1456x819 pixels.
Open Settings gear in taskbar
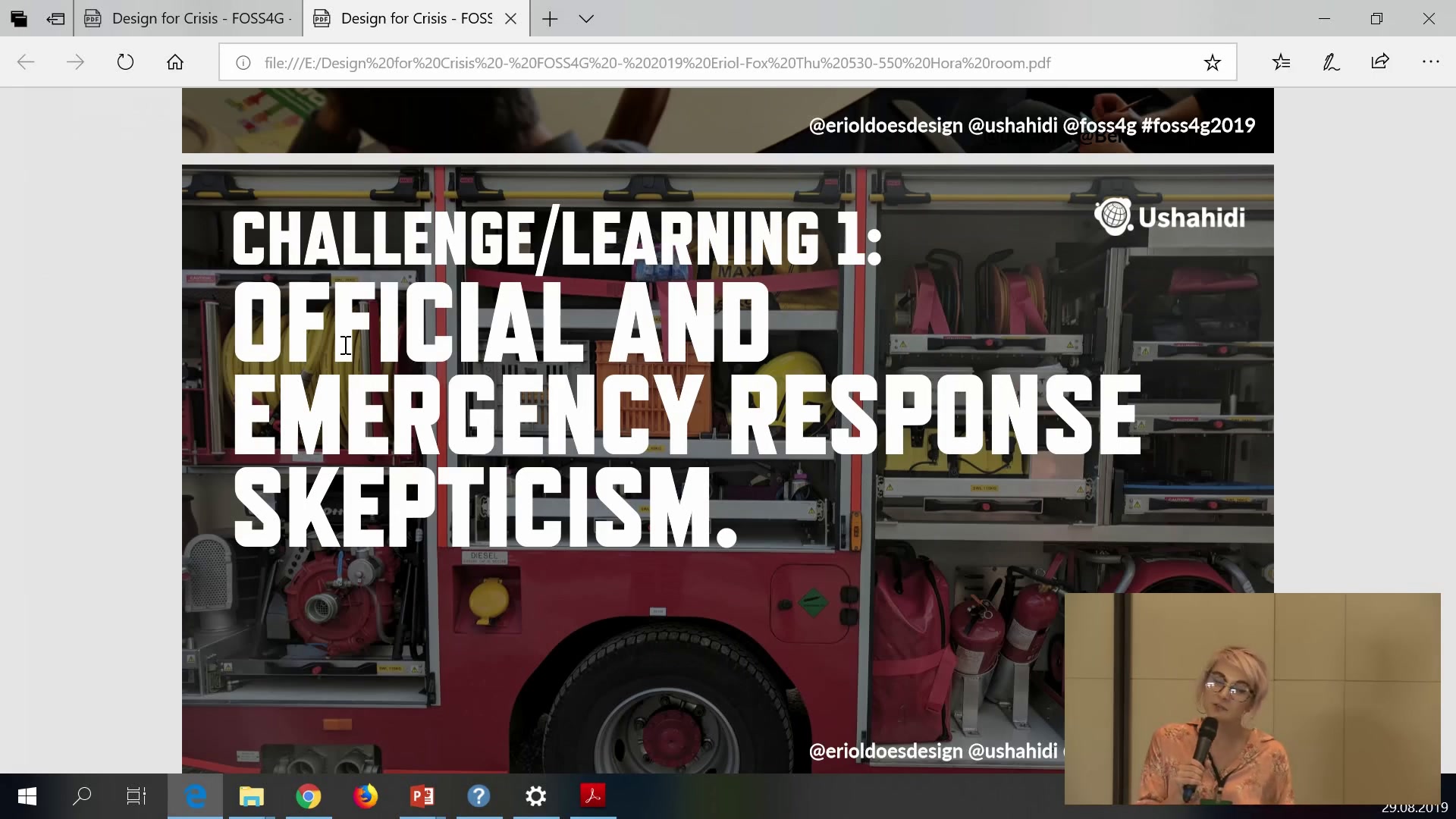click(536, 796)
